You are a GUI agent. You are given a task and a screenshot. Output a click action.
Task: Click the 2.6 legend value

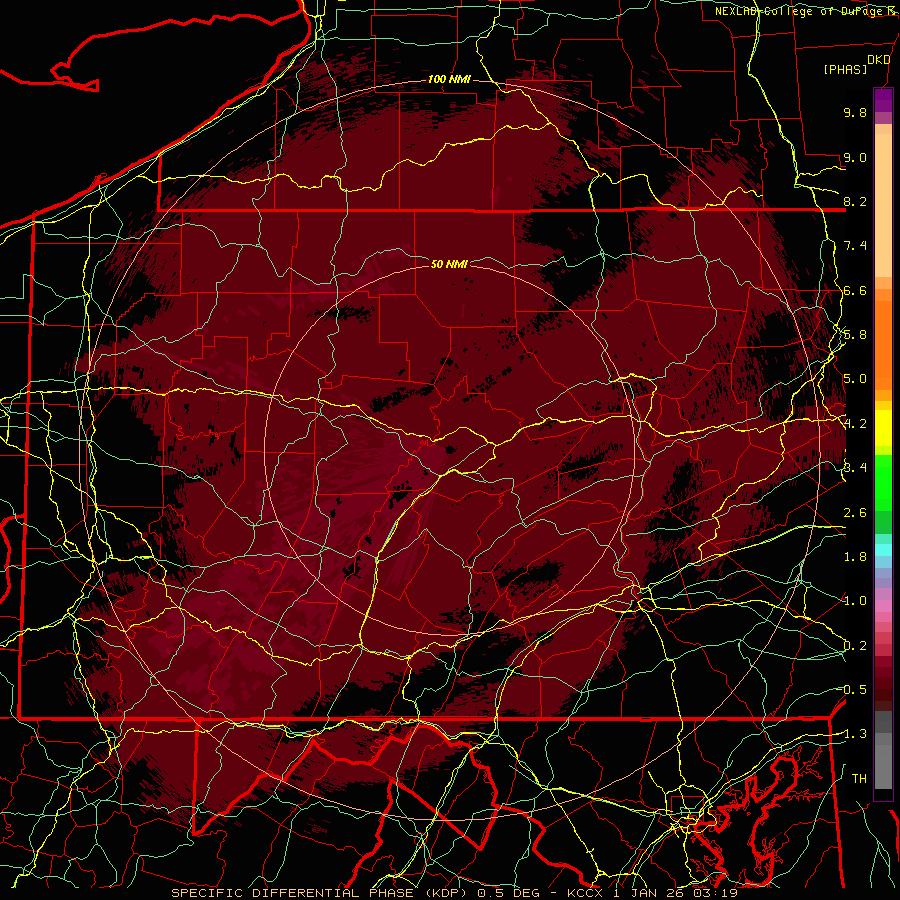tap(855, 513)
